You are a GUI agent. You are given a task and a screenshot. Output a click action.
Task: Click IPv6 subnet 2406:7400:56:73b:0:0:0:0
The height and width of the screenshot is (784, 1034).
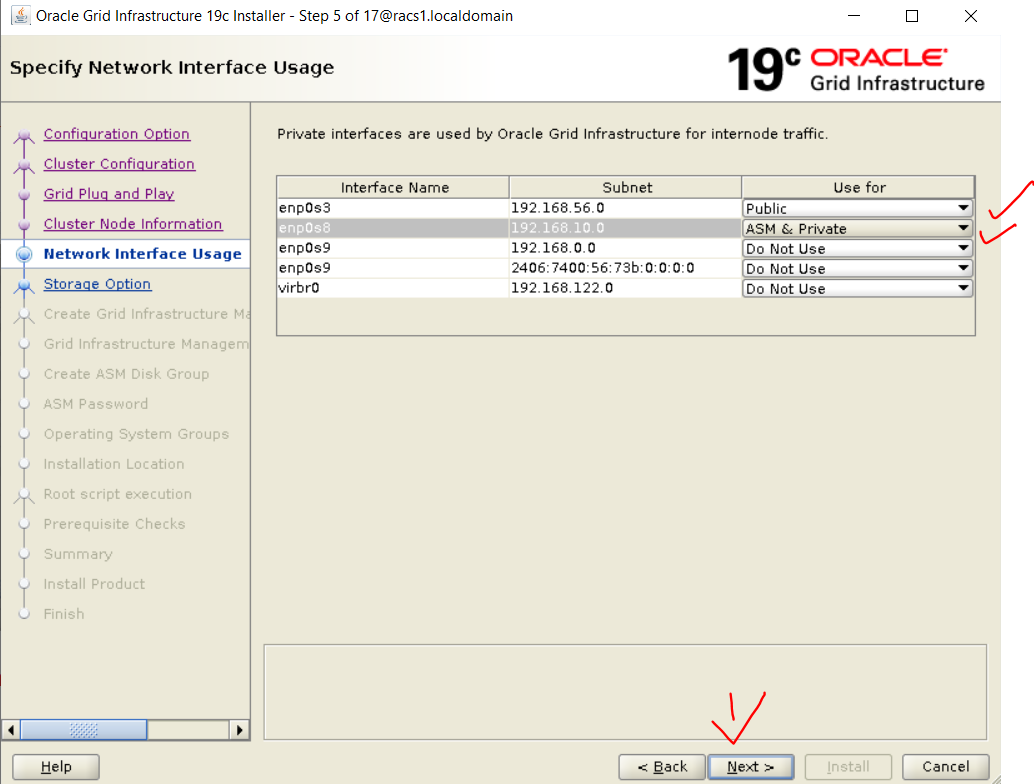[625, 268]
